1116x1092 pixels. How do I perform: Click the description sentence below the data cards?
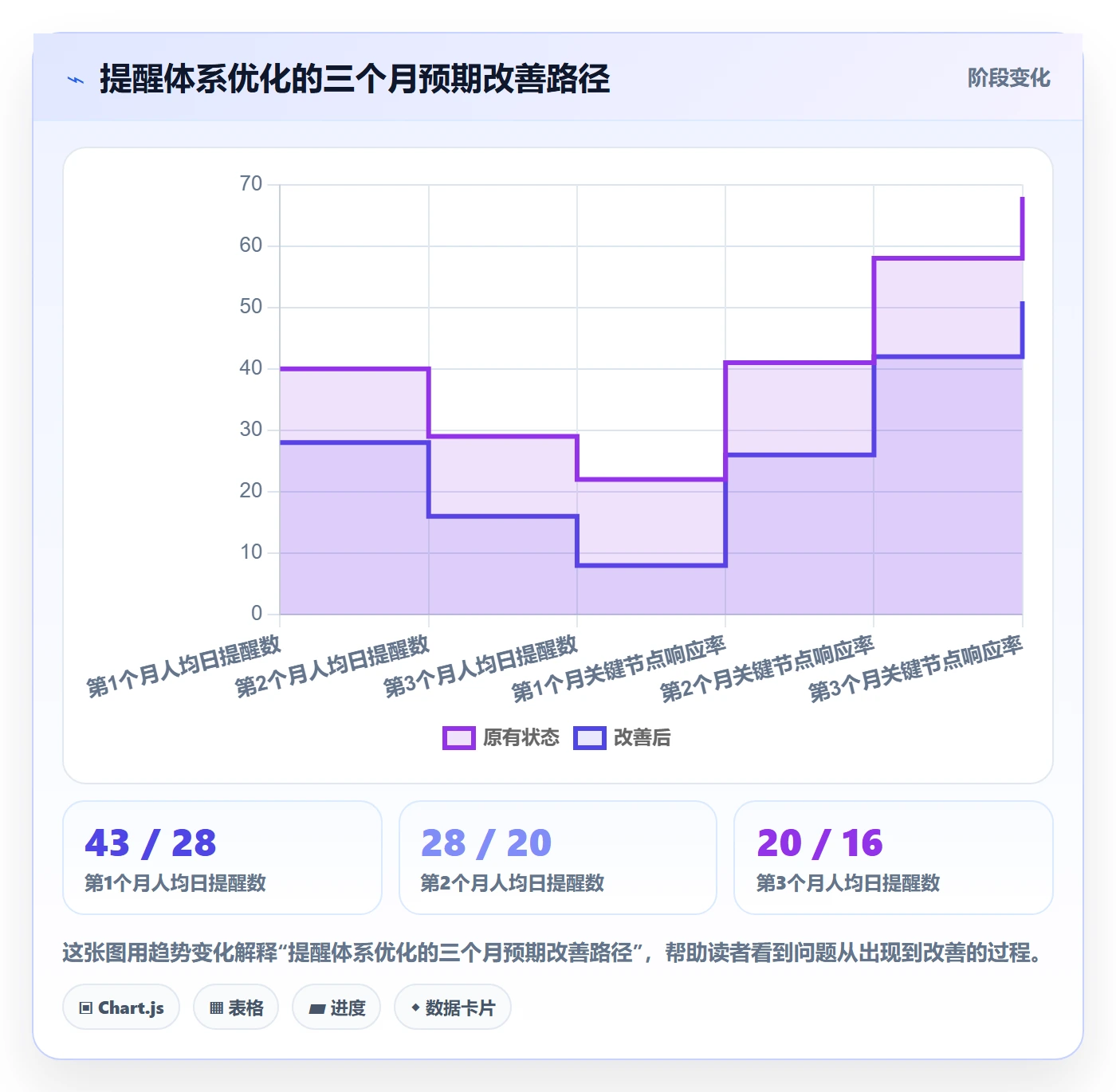pyautogui.click(x=552, y=953)
